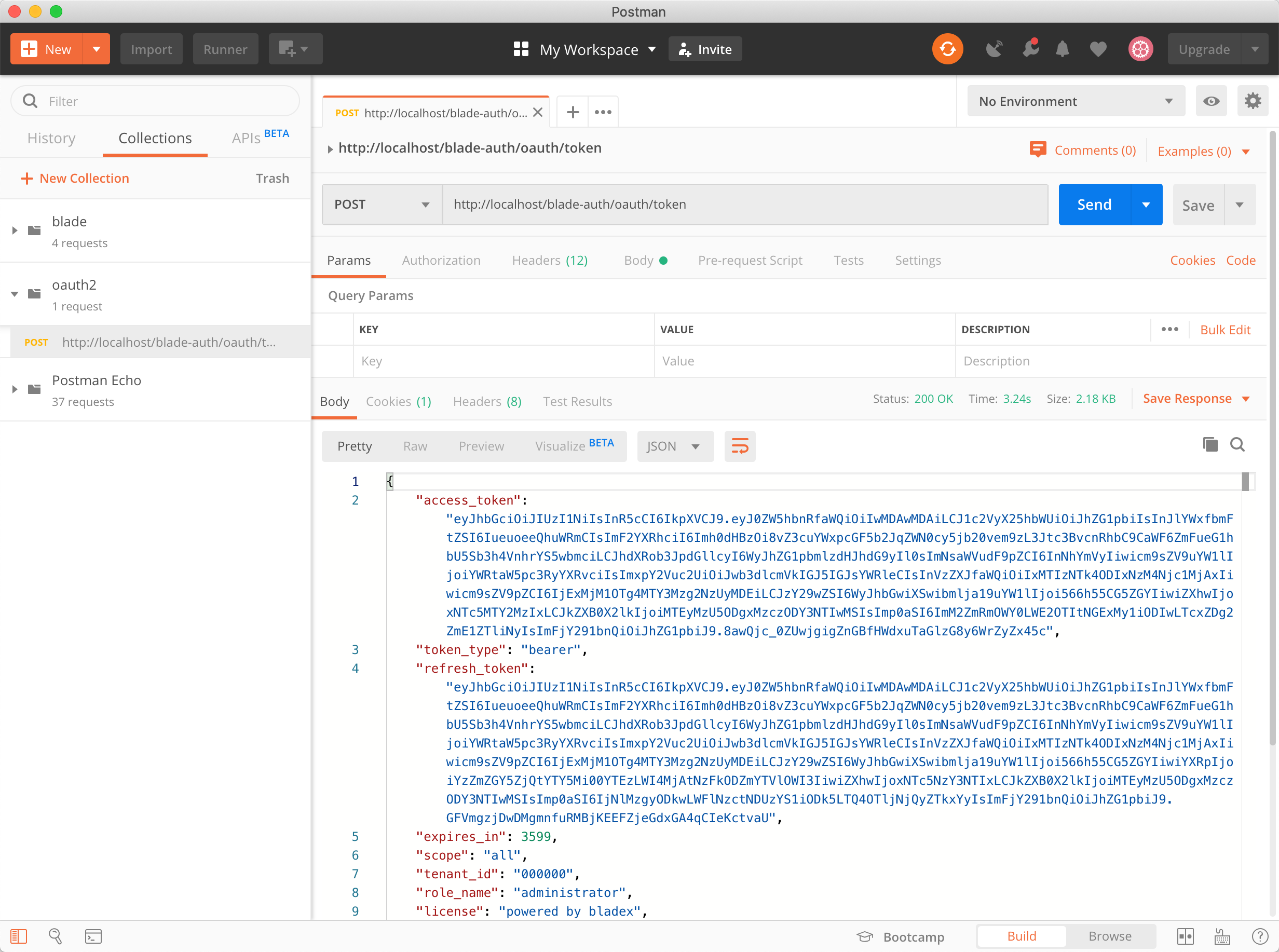1279x952 pixels.
Task: Open the wrench notifications icon
Action: [1031, 48]
